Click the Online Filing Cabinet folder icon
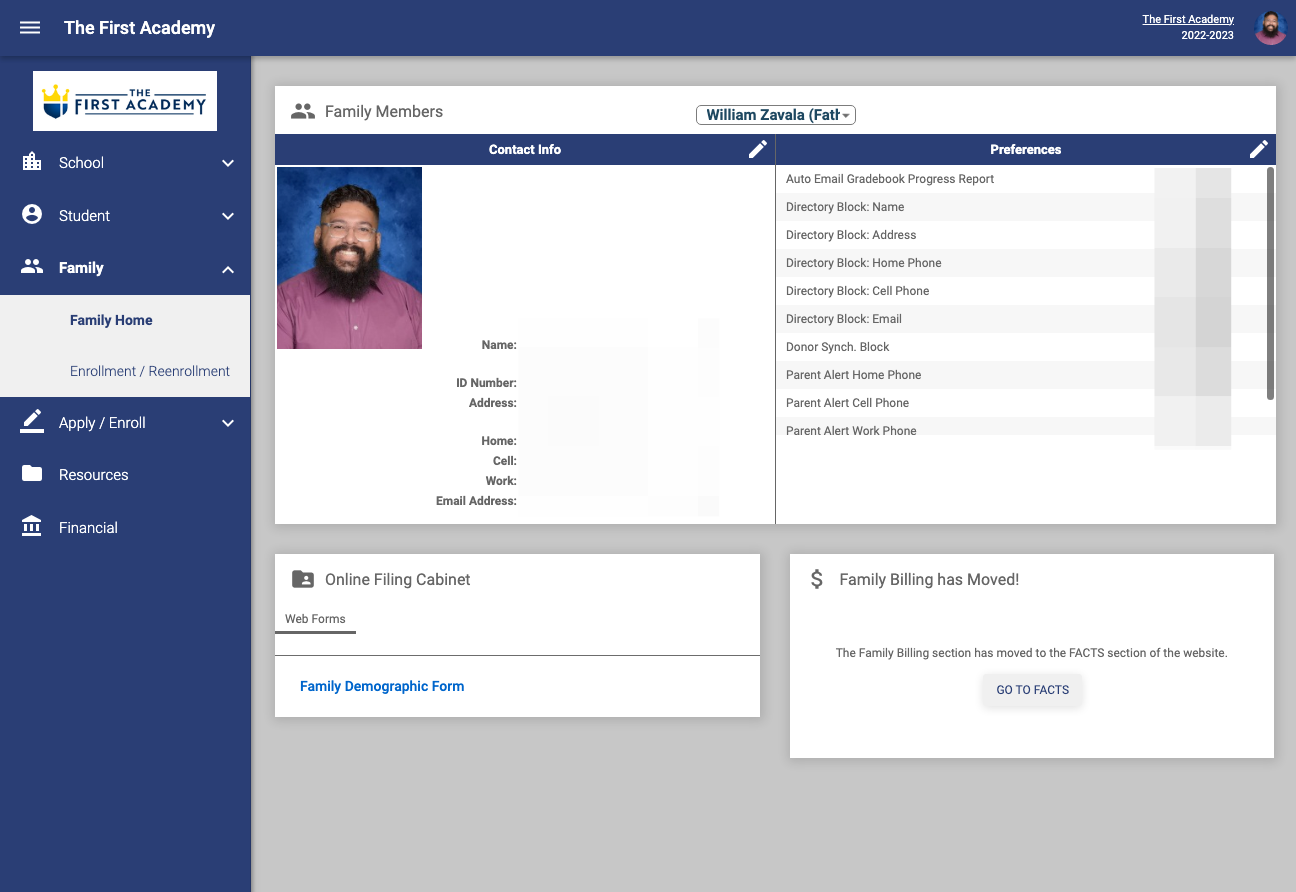Viewport: 1296px width, 892px height. pyautogui.click(x=303, y=579)
